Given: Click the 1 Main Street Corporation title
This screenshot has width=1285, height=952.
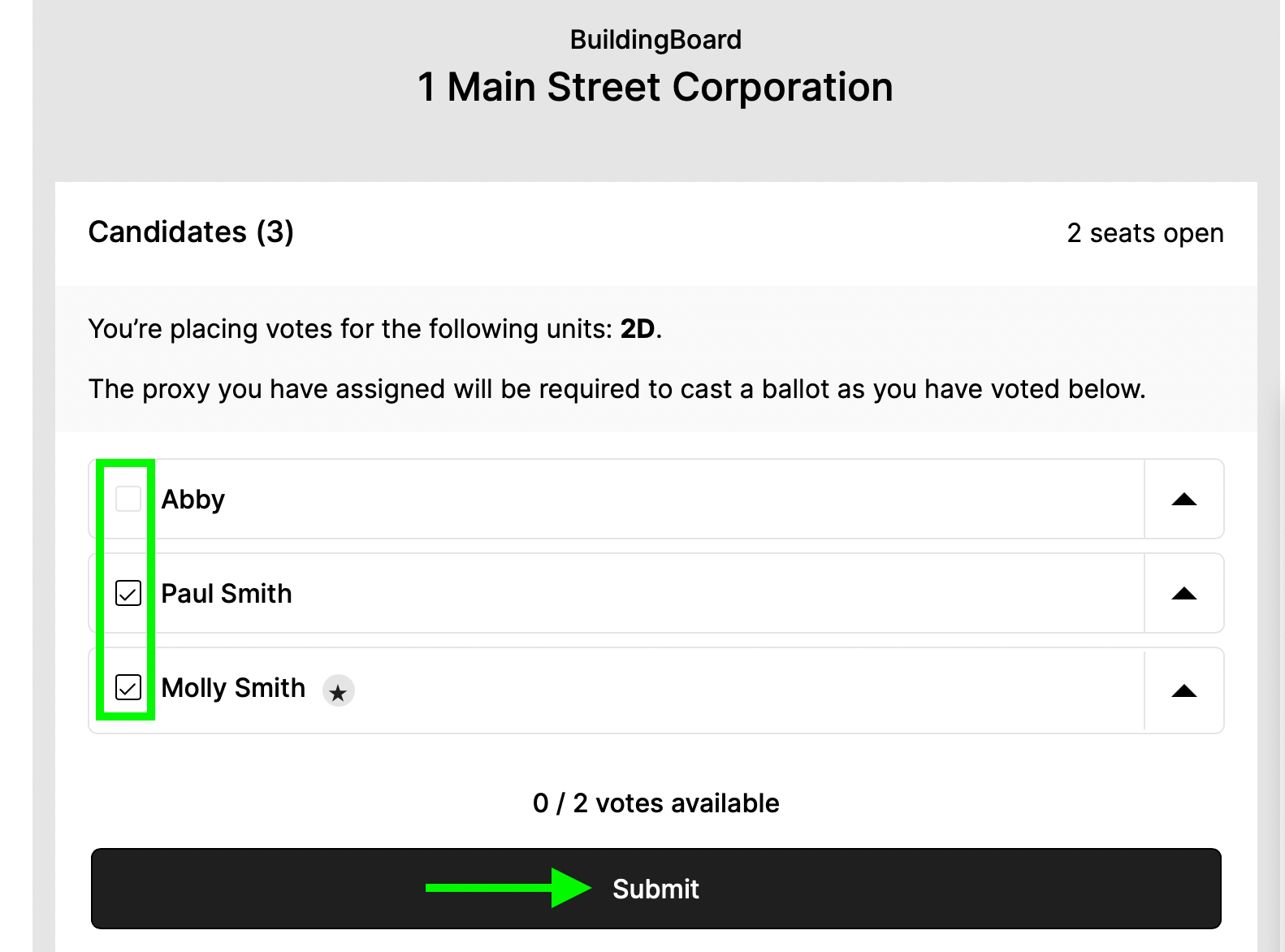Looking at the screenshot, I should point(655,87).
